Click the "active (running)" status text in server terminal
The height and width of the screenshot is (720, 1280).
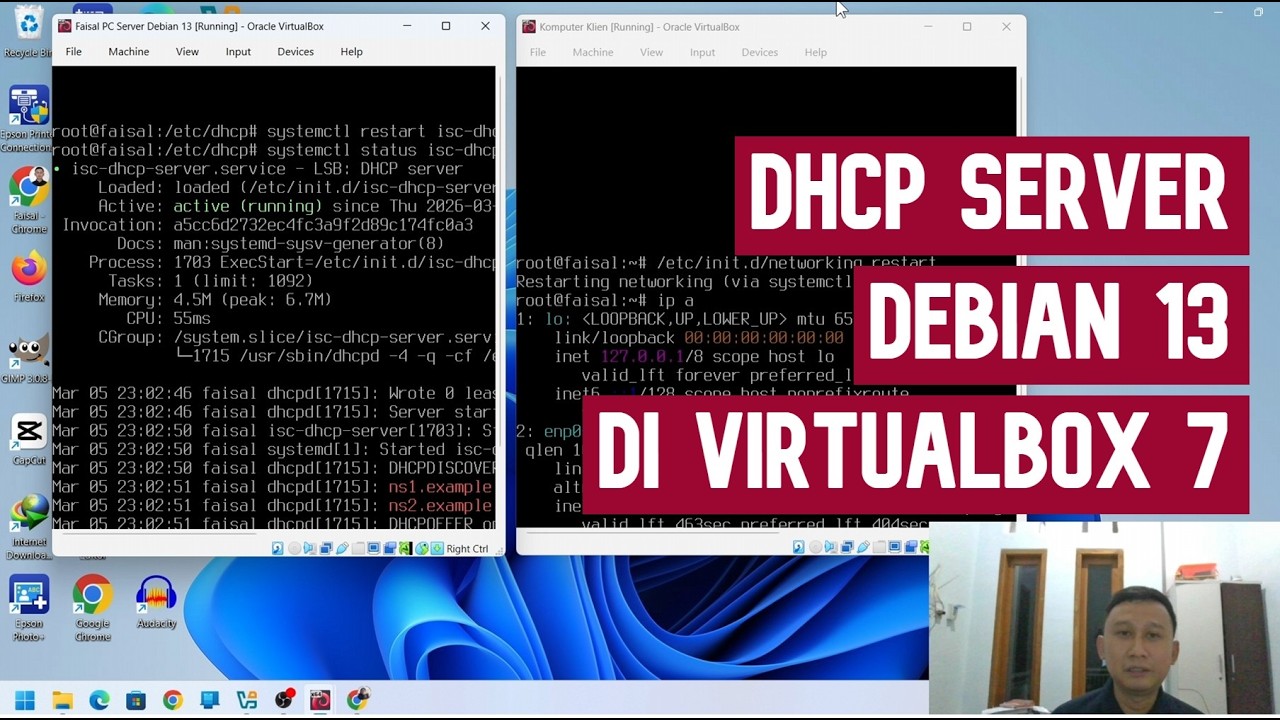tap(248, 206)
